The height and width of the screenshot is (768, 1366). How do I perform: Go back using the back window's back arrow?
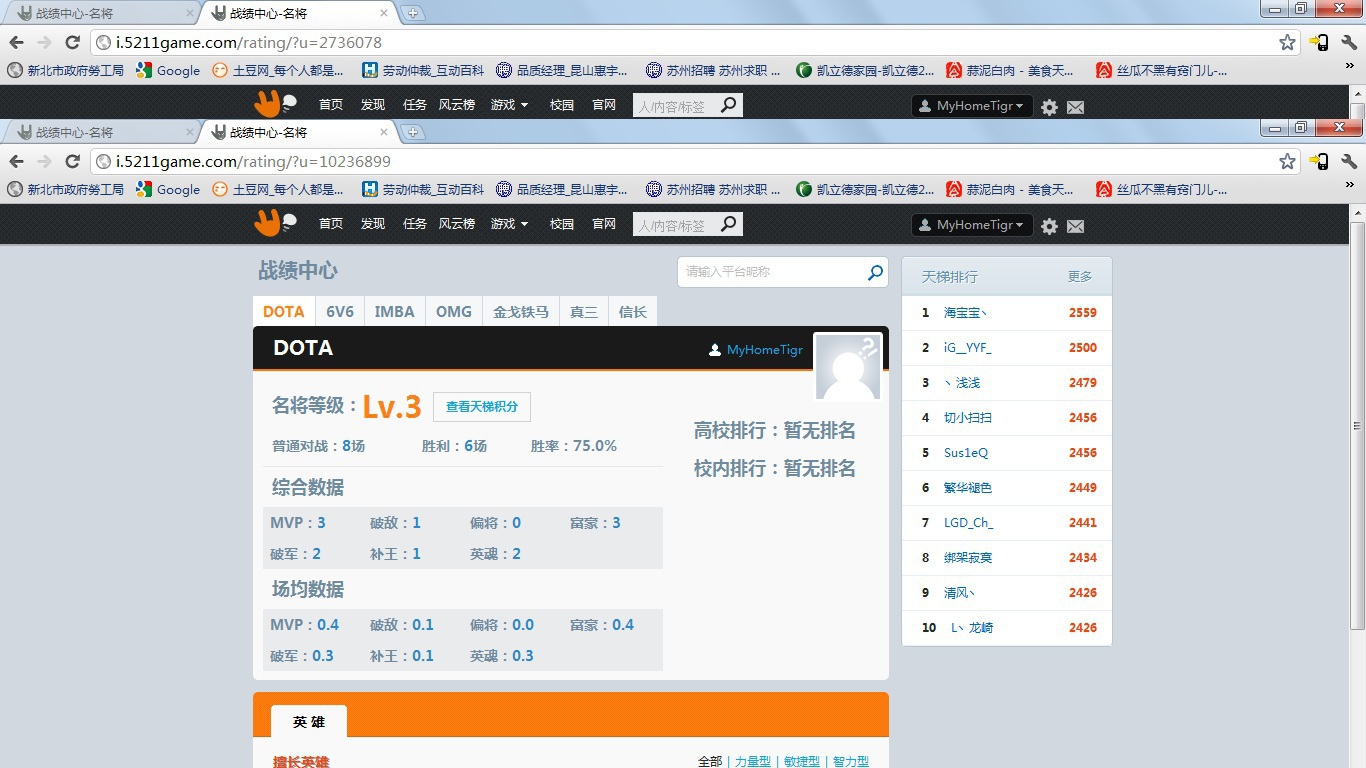pos(16,42)
